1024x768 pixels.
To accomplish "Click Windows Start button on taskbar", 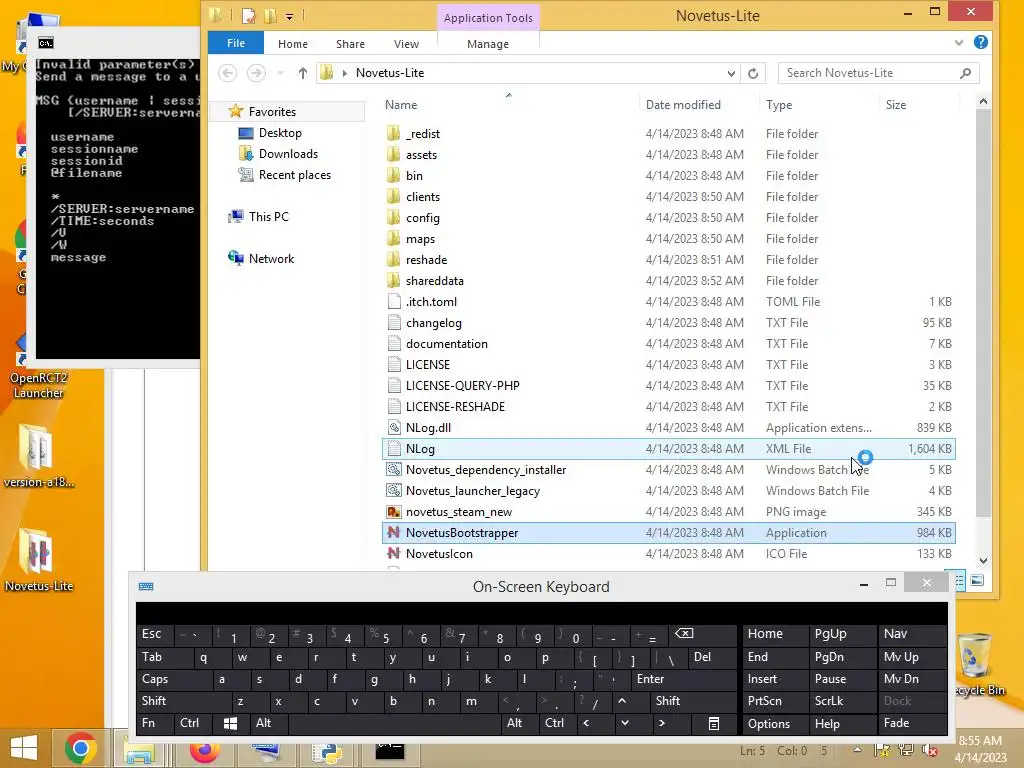I will 24,748.
